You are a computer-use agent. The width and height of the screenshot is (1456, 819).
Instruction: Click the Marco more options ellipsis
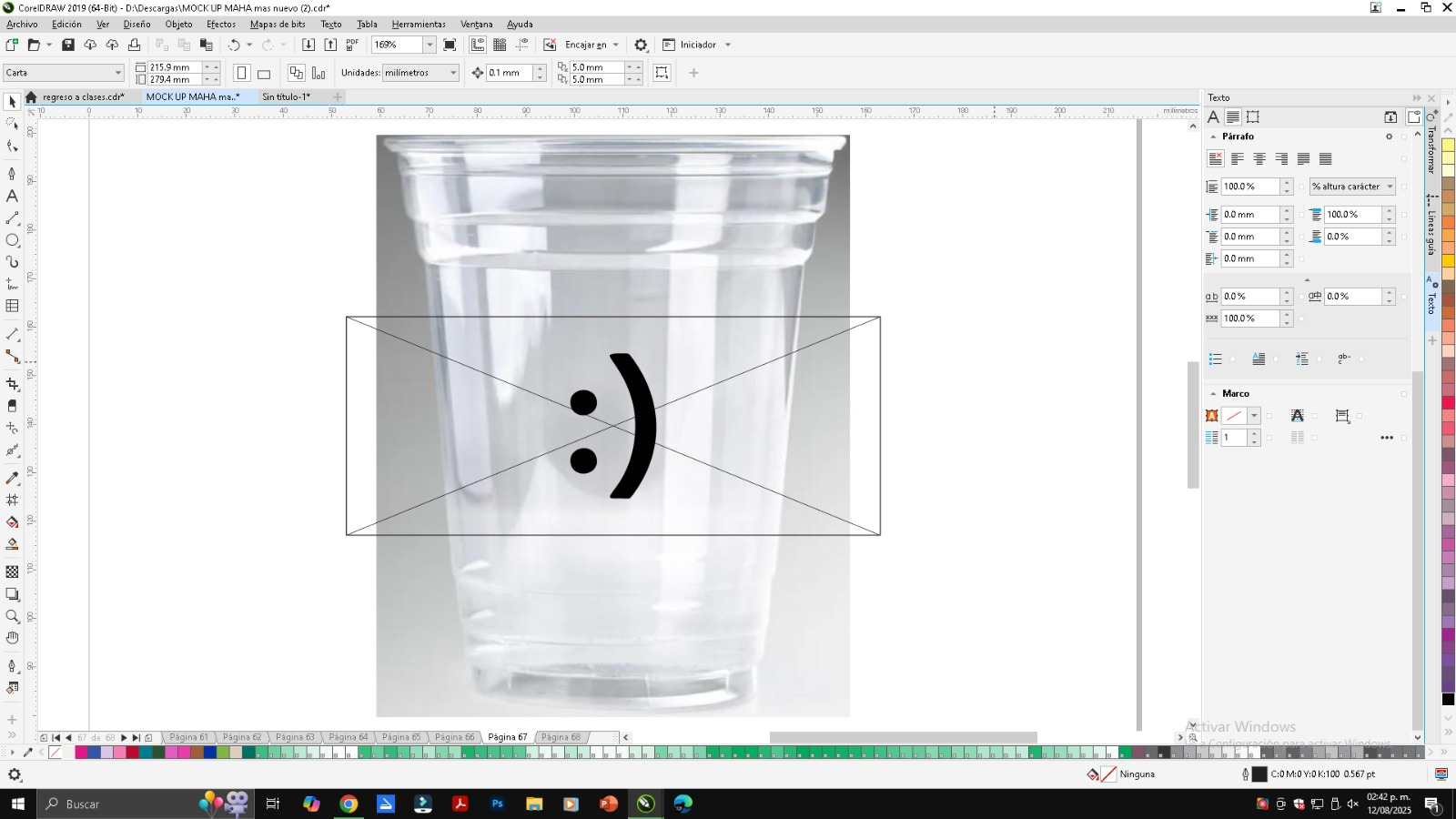pos(1387,438)
